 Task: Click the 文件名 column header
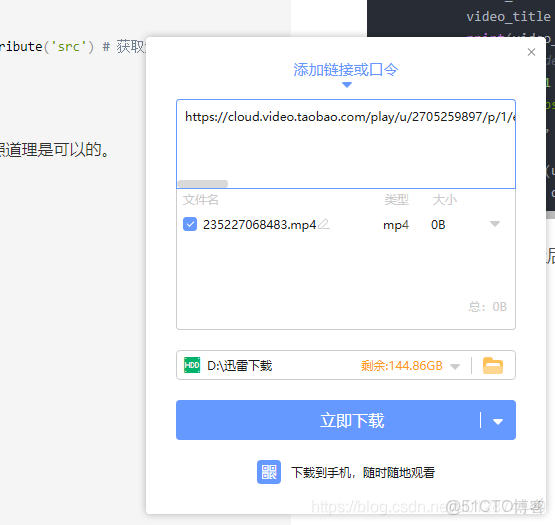(x=201, y=200)
